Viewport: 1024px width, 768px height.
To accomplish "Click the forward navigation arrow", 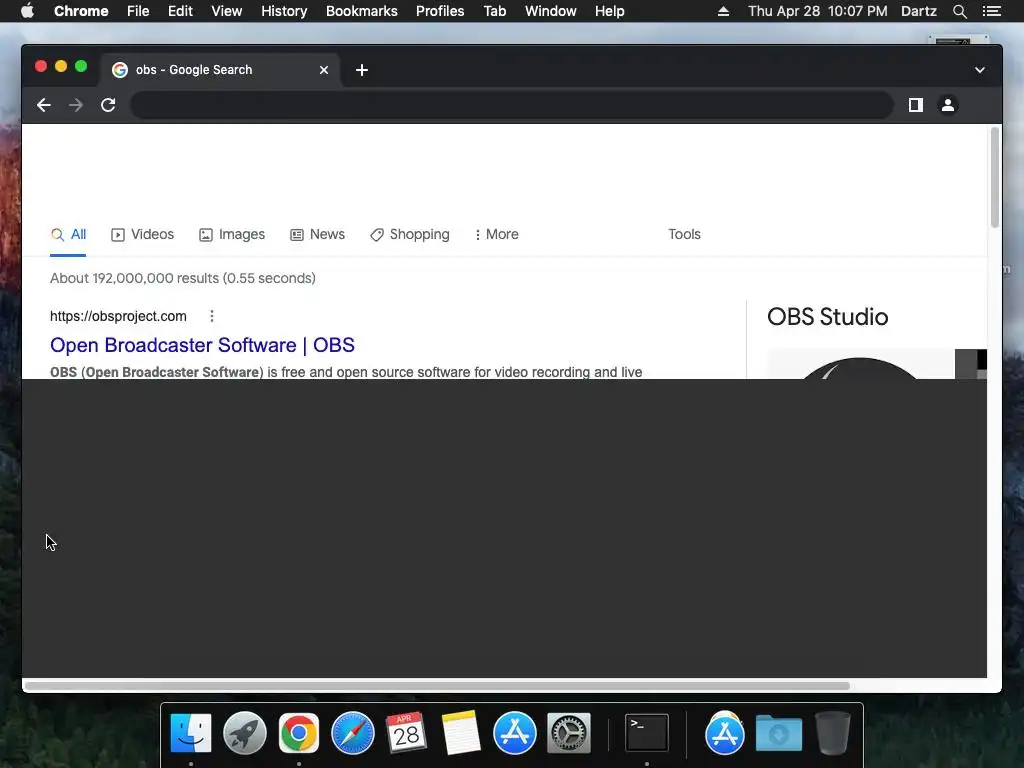I will point(76,105).
